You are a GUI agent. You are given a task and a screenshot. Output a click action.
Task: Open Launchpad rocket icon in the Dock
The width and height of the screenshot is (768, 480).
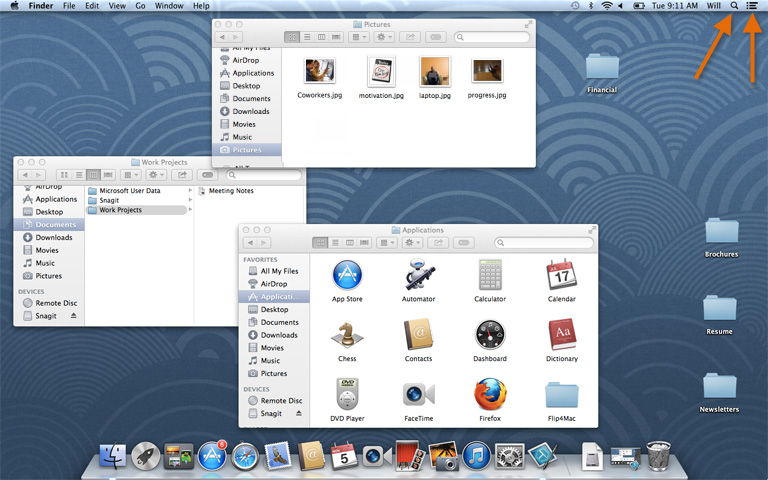pos(146,457)
